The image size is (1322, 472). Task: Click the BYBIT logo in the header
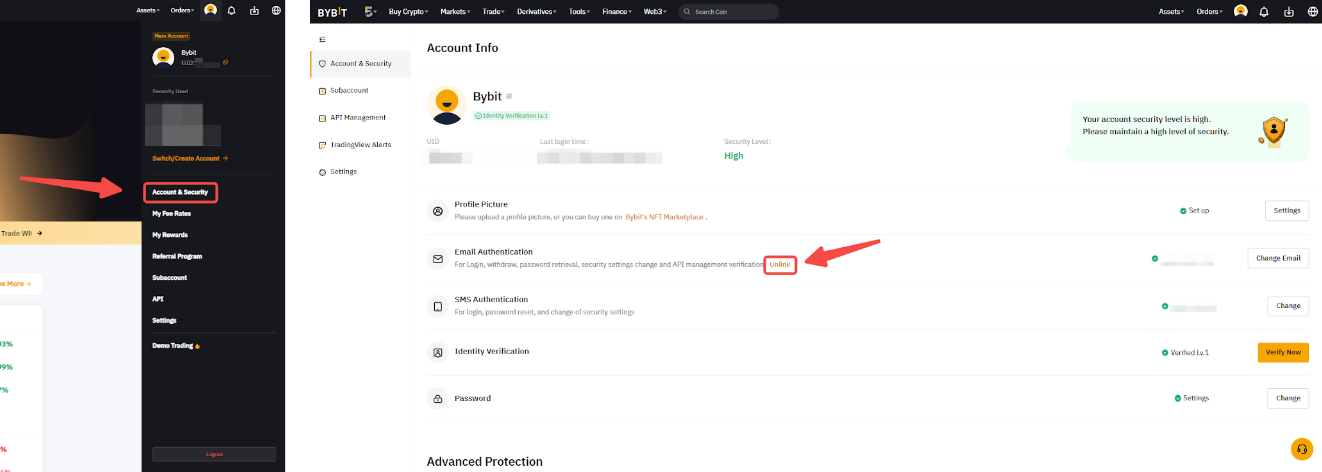333,11
